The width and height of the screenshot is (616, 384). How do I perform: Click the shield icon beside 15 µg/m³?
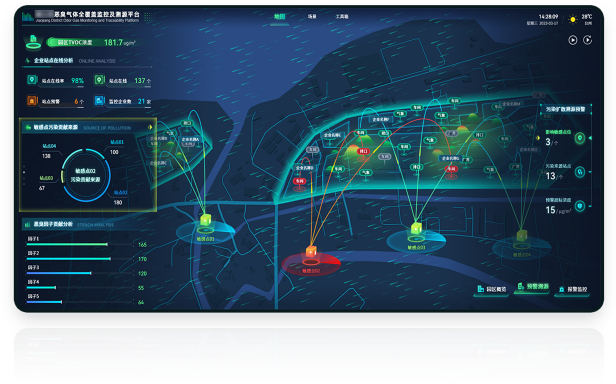click(x=580, y=206)
